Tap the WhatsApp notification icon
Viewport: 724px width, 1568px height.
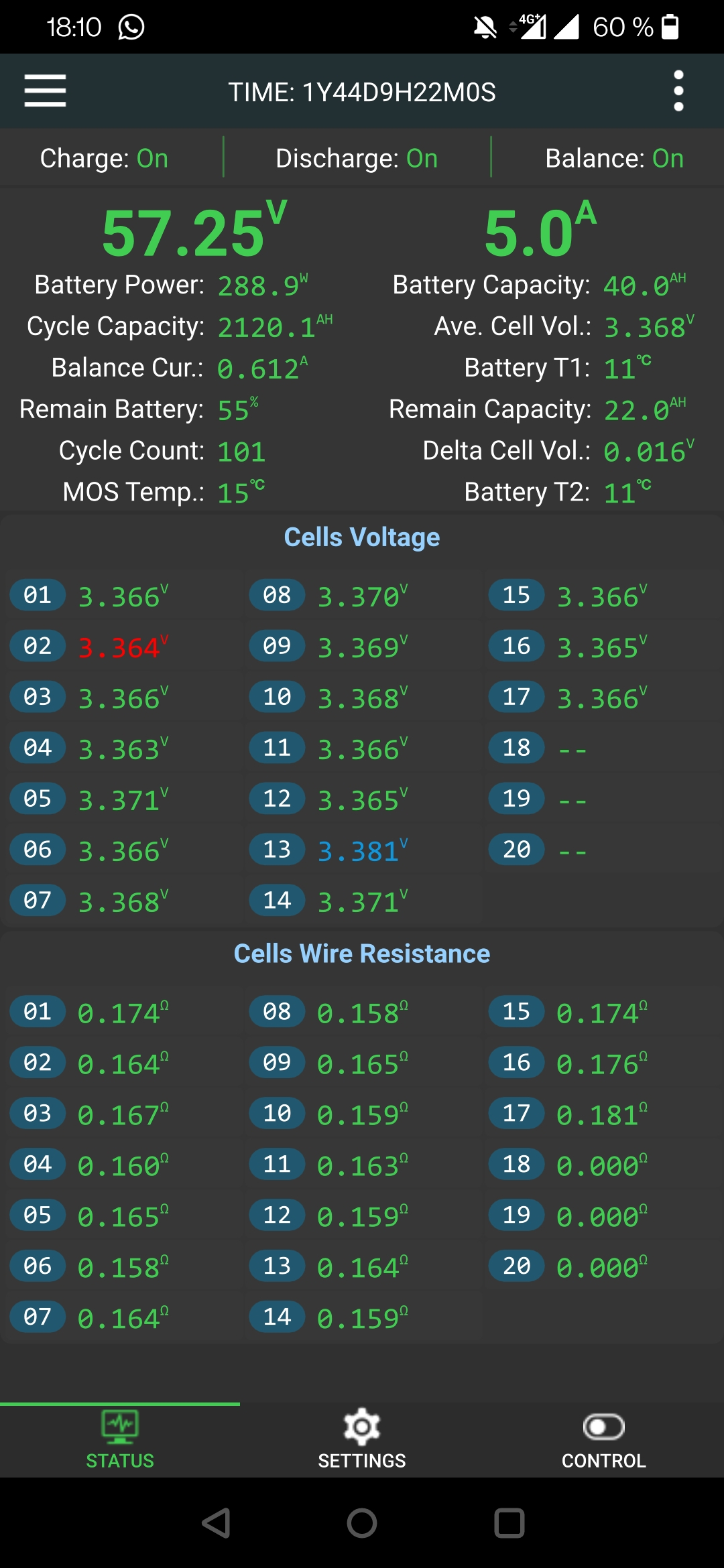[131, 27]
